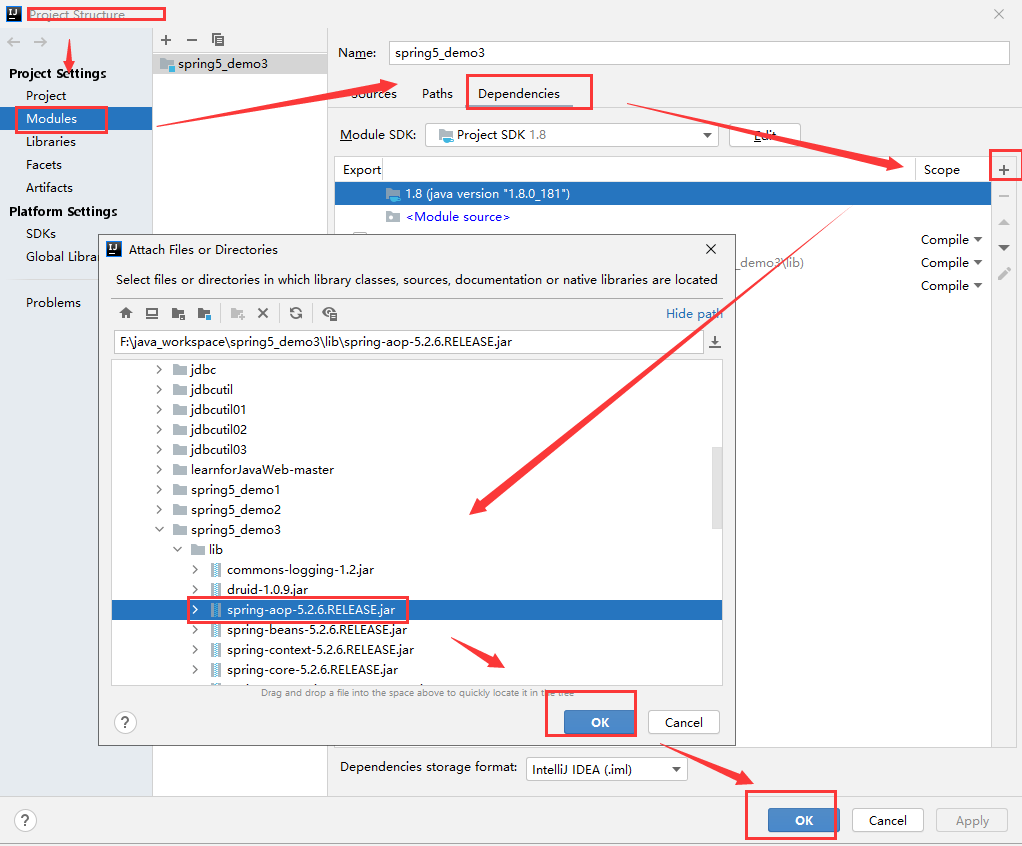Click the Refresh icon in file chooser toolbar

pos(296,314)
